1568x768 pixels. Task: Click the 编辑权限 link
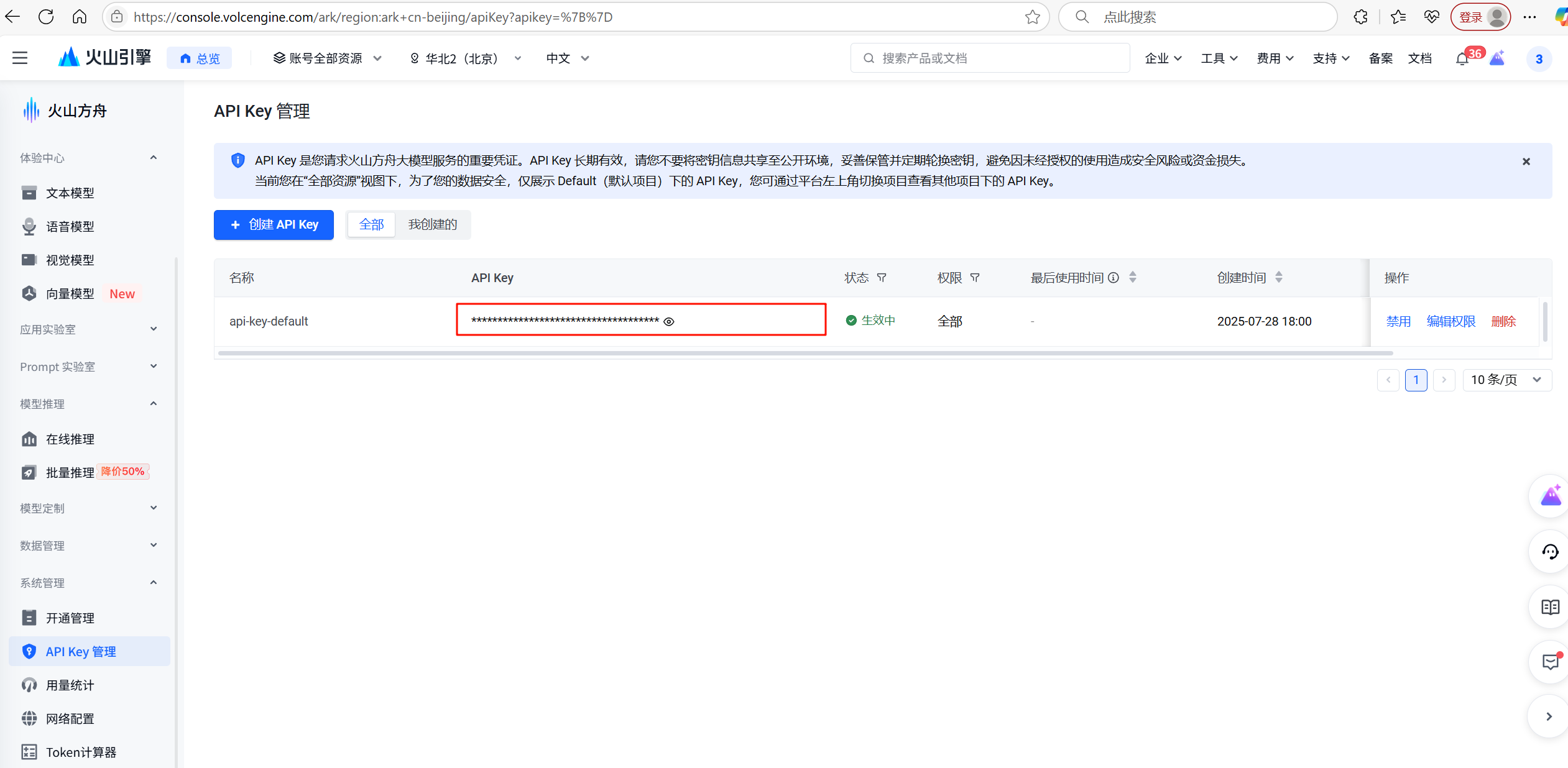[1450, 321]
